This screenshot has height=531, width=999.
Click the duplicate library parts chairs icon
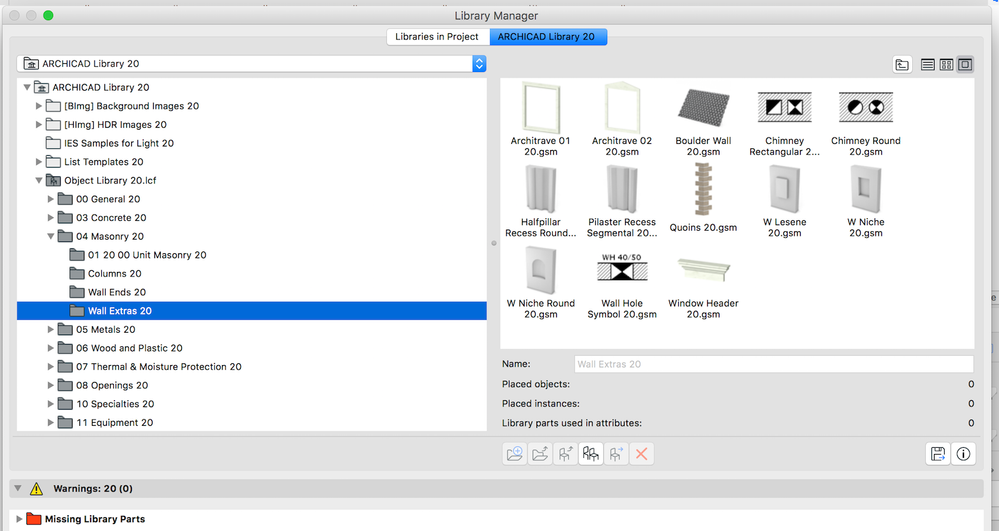point(591,454)
